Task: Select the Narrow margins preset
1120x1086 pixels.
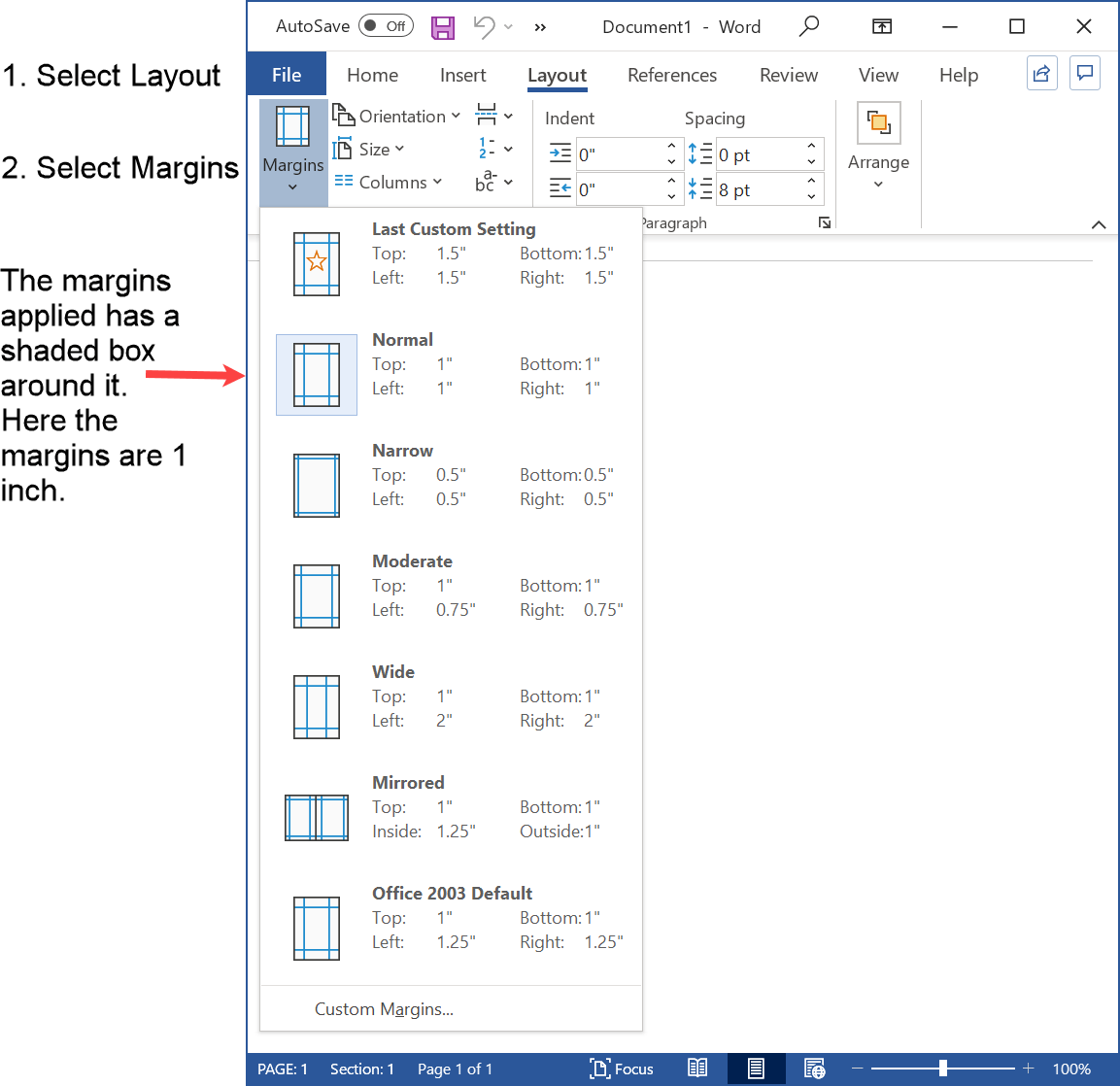Action: [x=451, y=485]
